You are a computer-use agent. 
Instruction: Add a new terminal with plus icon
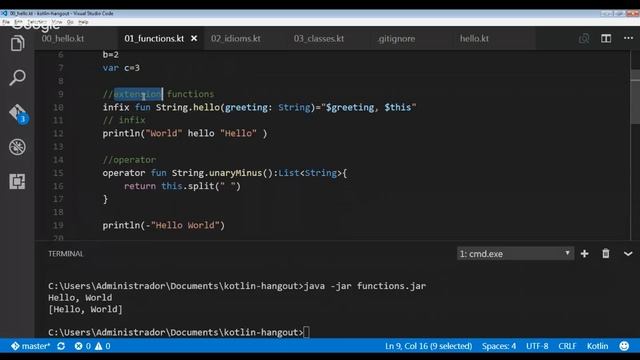point(584,253)
